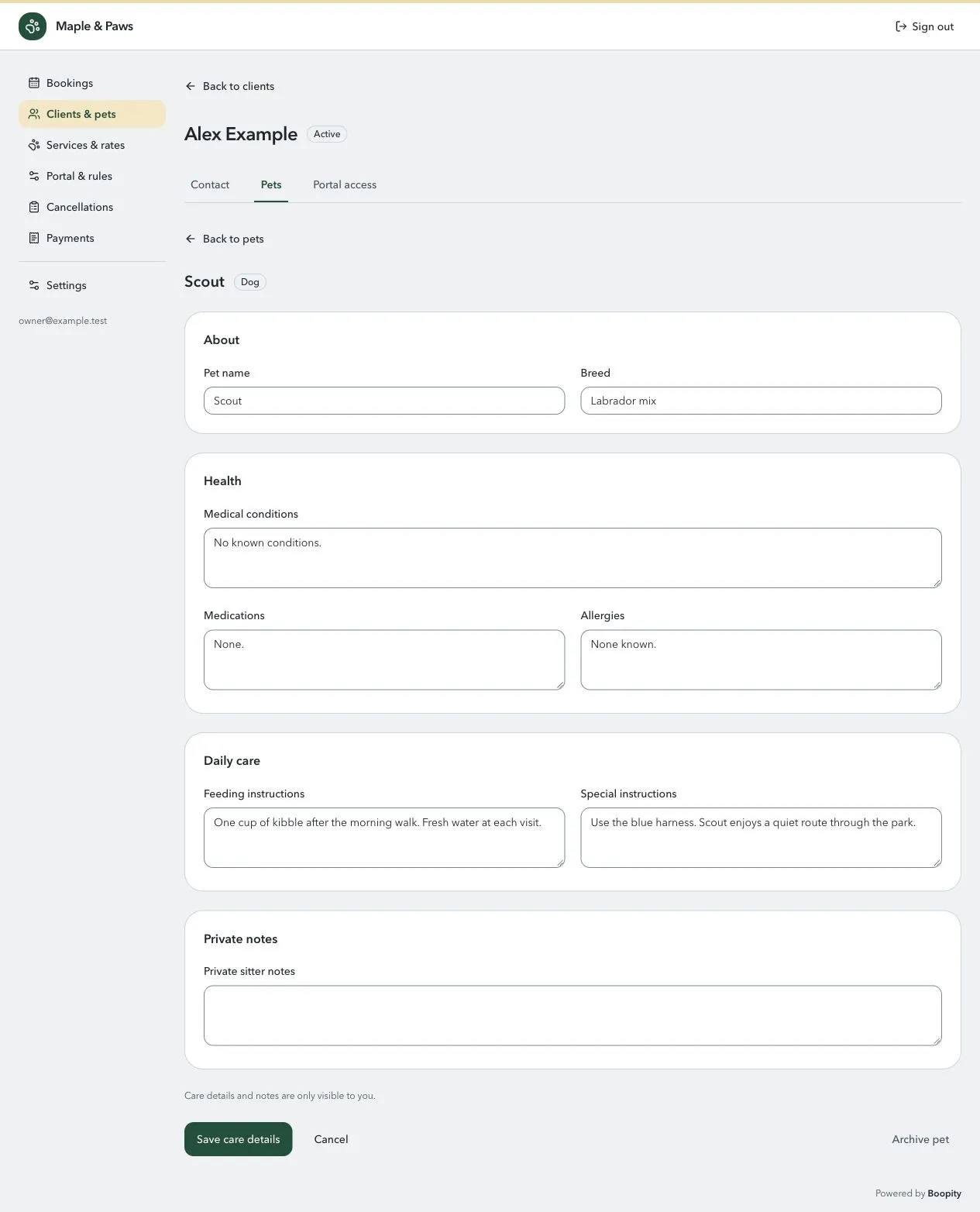This screenshot has height=1212, width=980.
Task: Focus the Pet name field
Action: point(384,401)
